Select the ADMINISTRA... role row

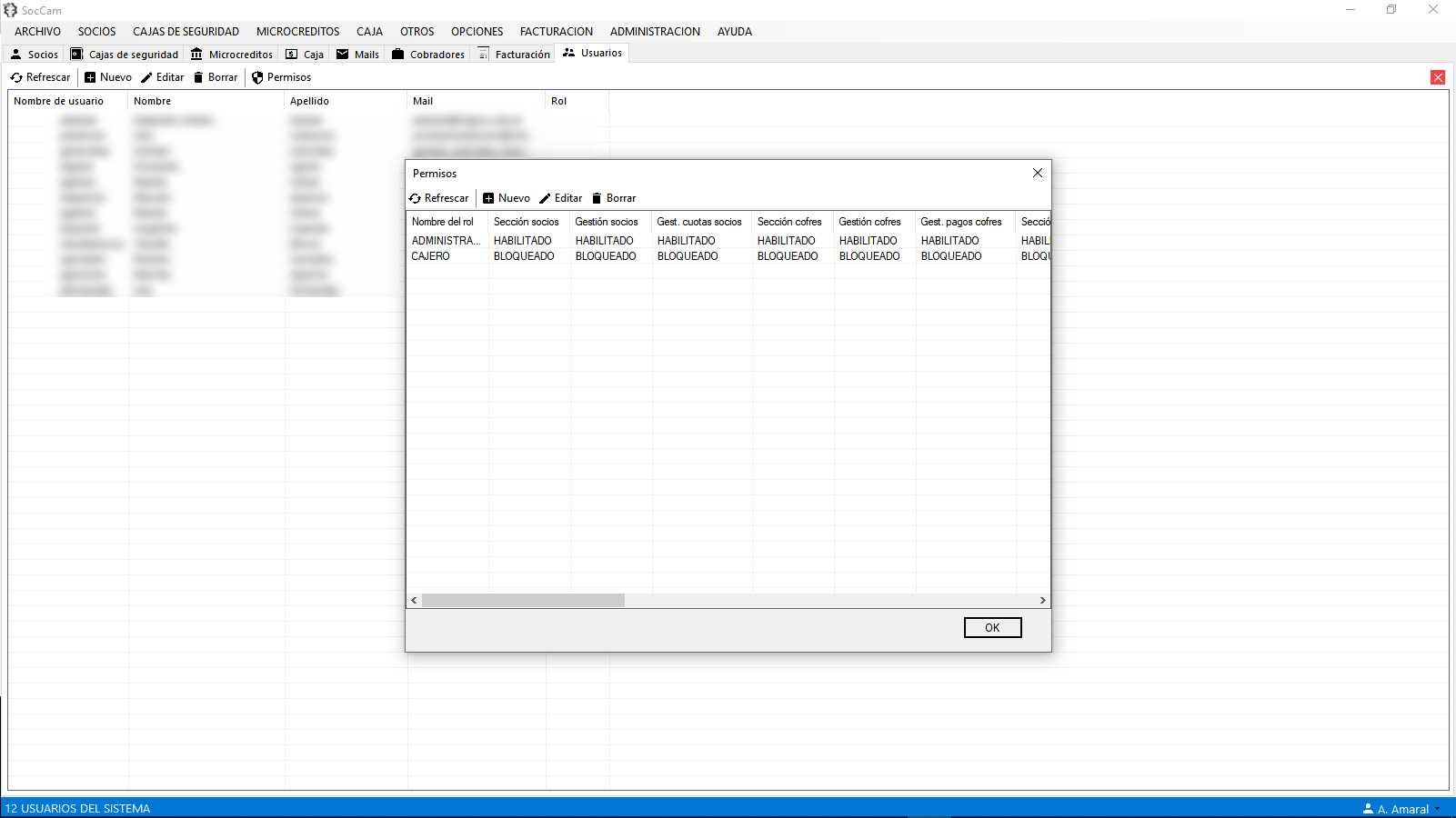(x=728, y=241)
